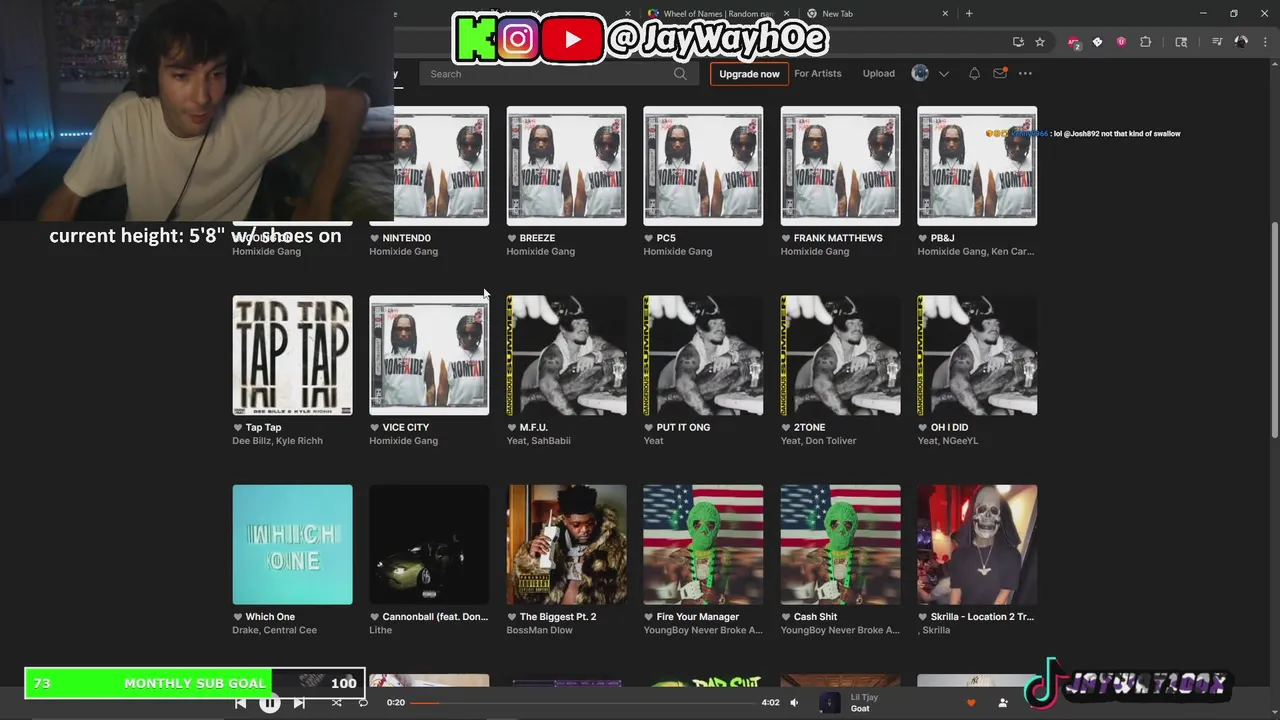
Task: Open the tab search icon in toolbar
Action: click(x=1181, y=42)
